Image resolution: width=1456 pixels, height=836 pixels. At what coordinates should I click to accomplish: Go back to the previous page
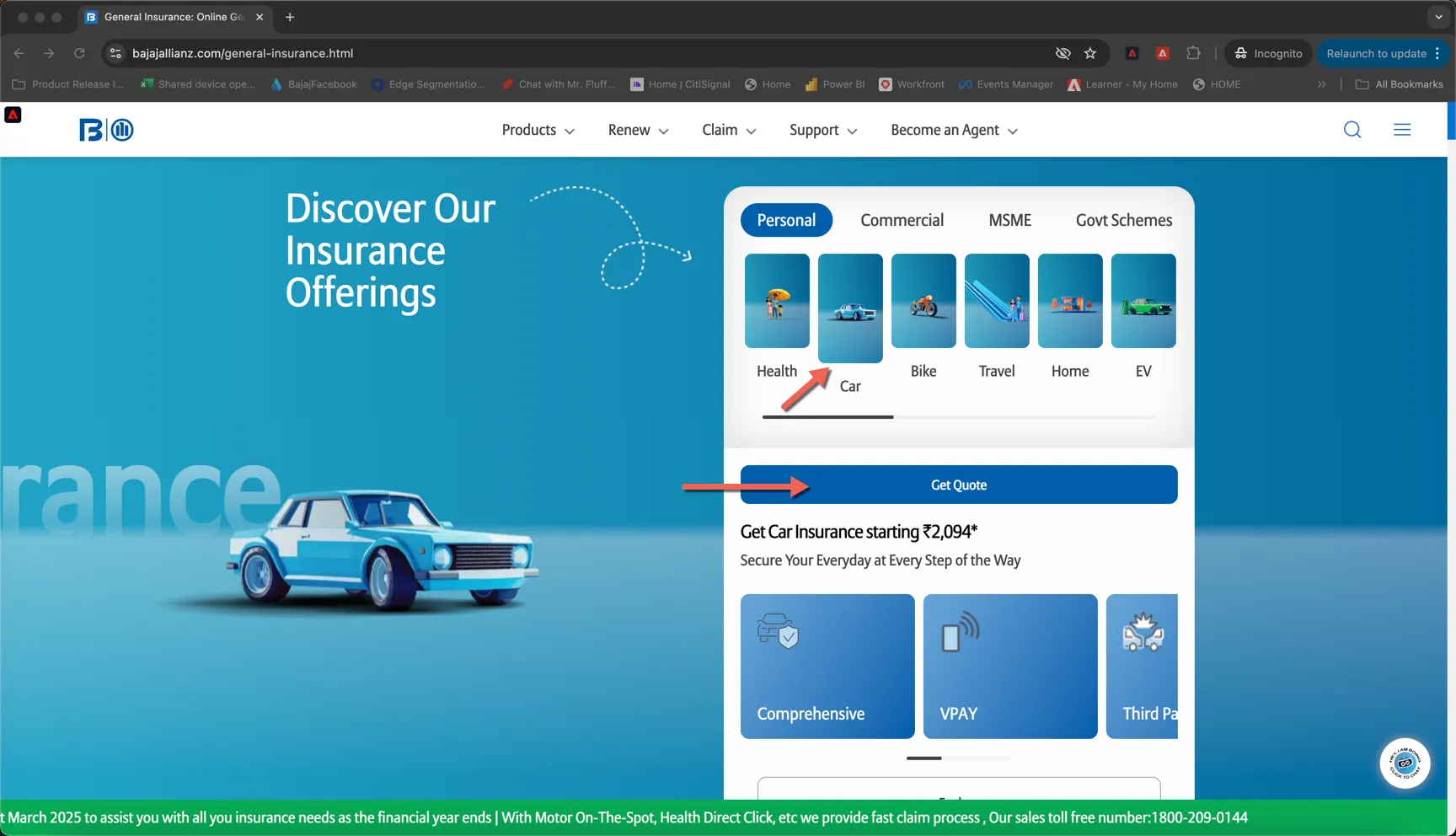click(19, 53)
